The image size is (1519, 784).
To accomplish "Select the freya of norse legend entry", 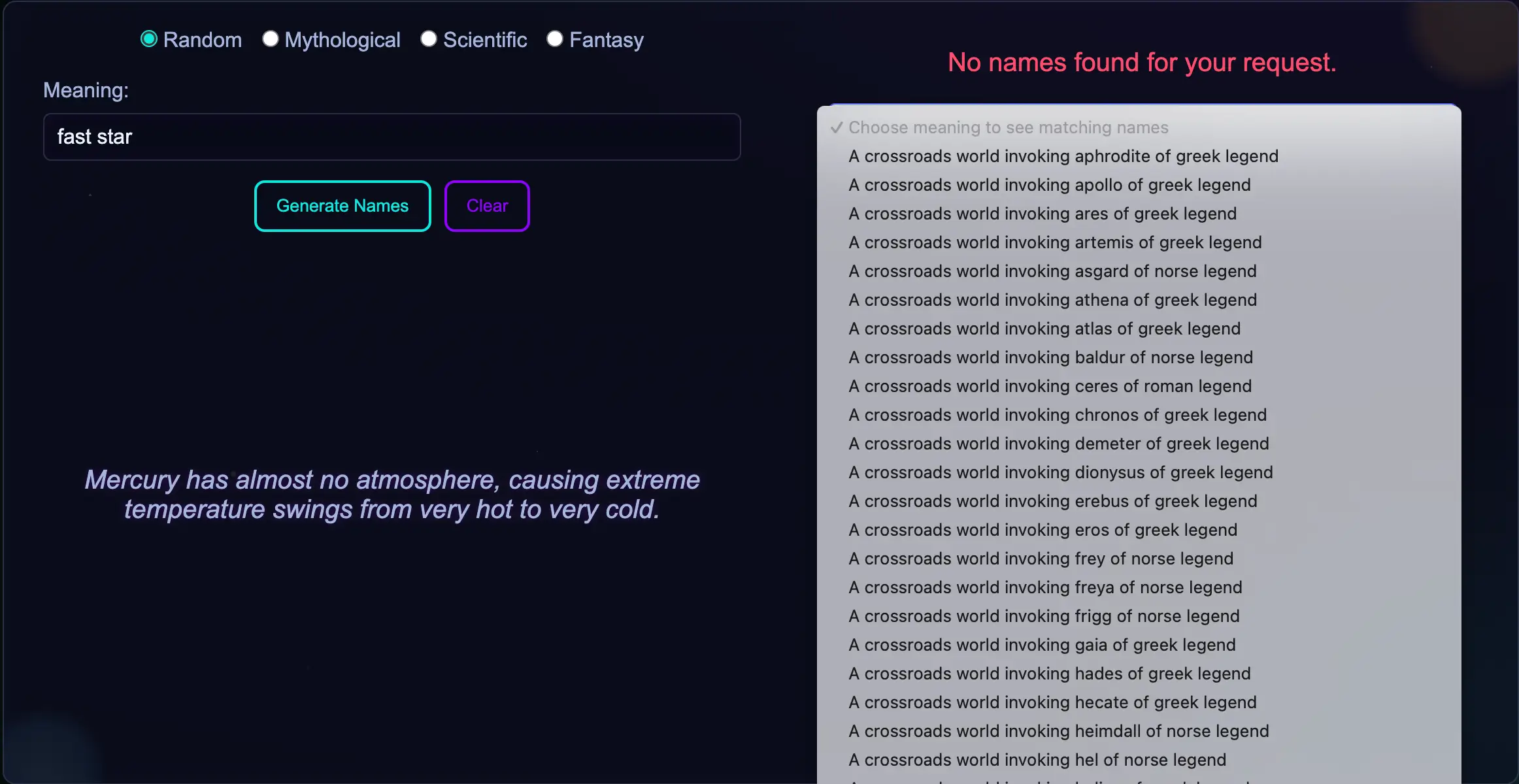I will [1044, 587].
